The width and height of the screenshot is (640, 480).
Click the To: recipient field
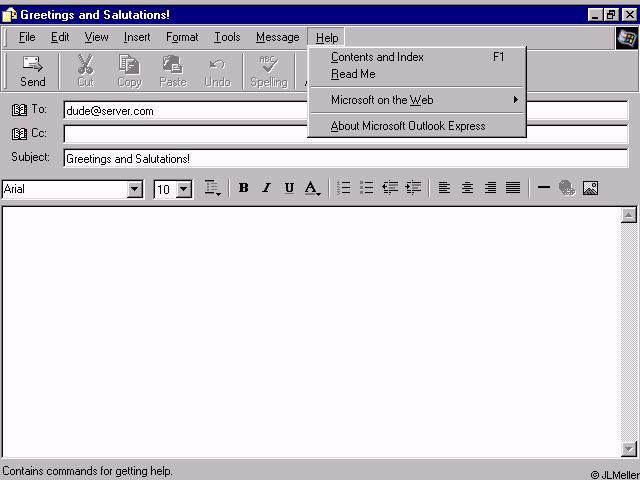[186, 111]
